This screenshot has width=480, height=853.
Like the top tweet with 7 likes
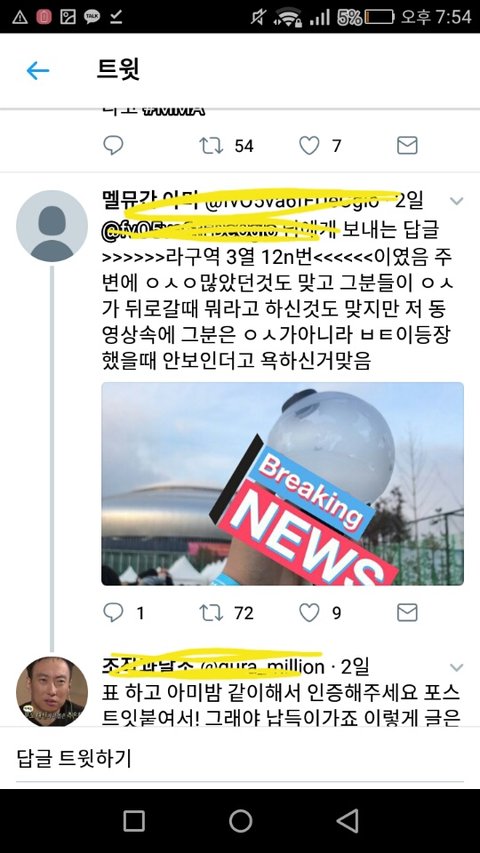click(309, 145)
